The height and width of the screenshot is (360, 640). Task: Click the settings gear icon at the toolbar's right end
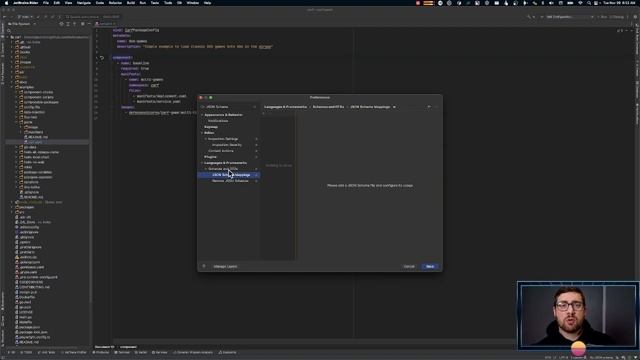pyautogui.click(x=635, y=17)
